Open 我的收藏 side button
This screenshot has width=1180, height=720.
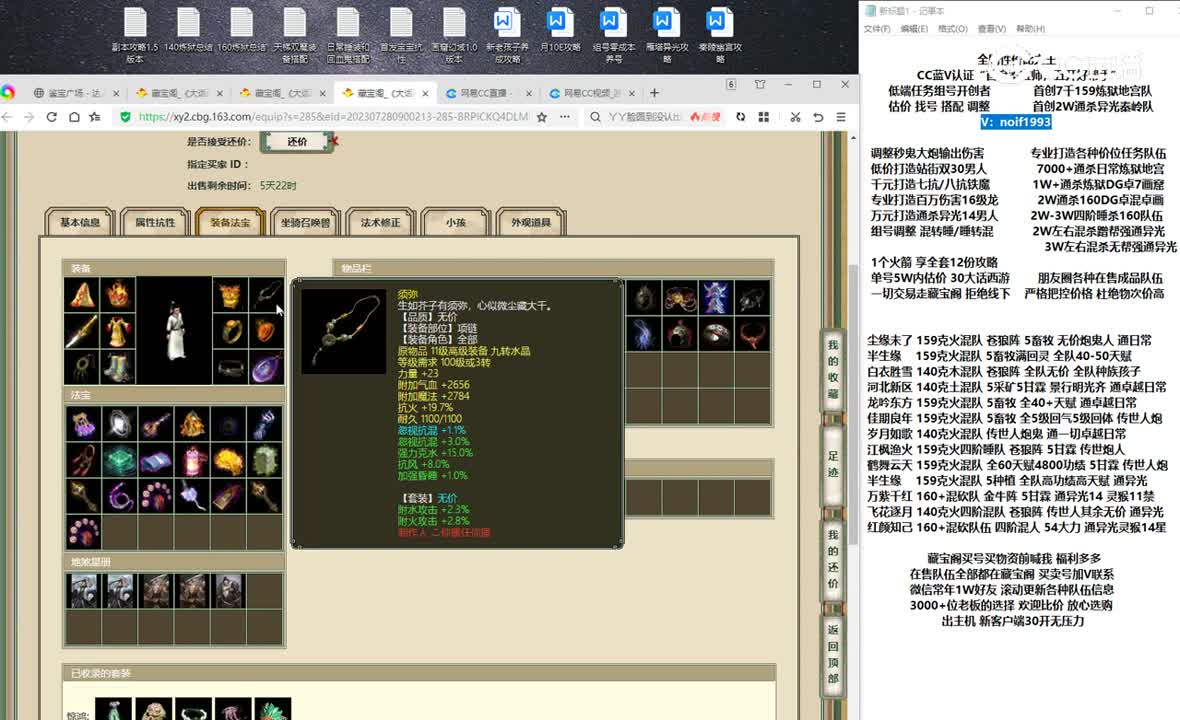click(x=833, y=369)
